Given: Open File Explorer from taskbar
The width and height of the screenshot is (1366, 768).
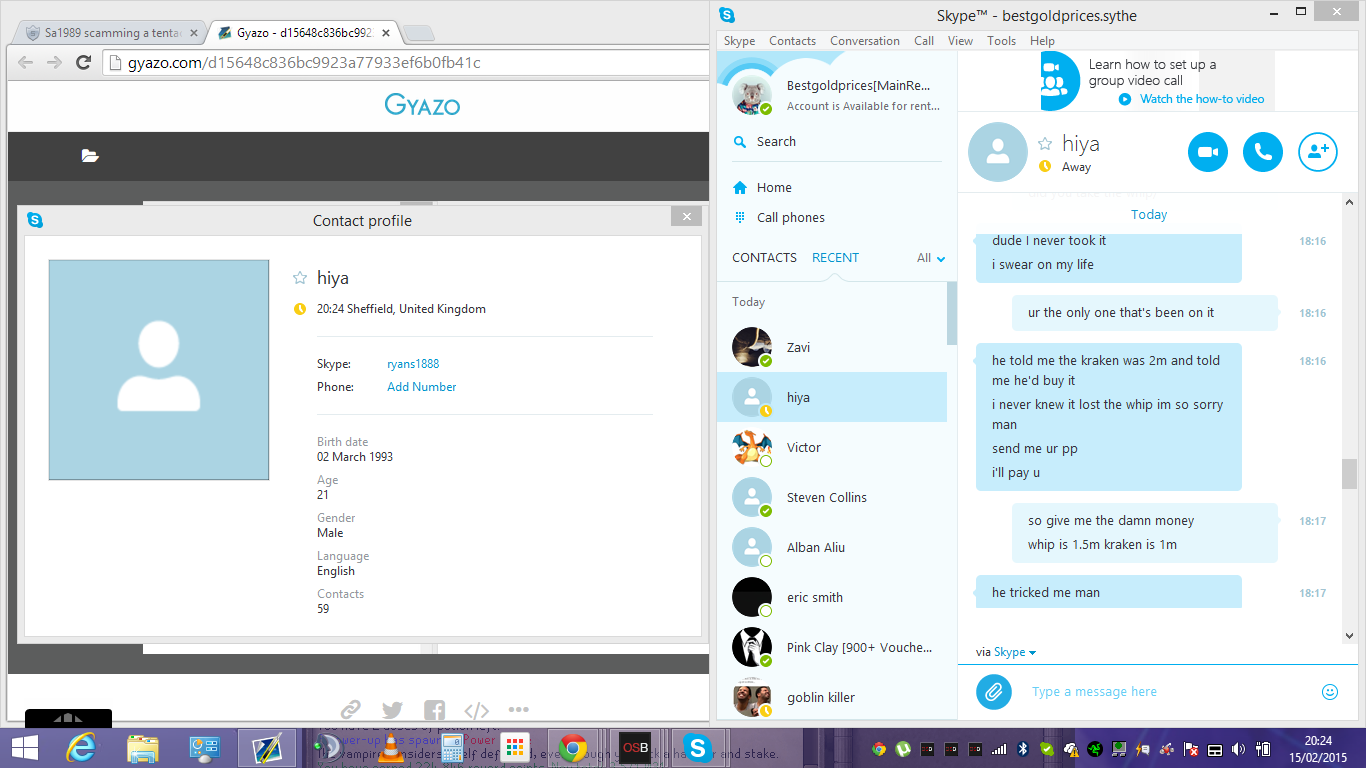Looking at the screenshot, I should tap(143, 748).
